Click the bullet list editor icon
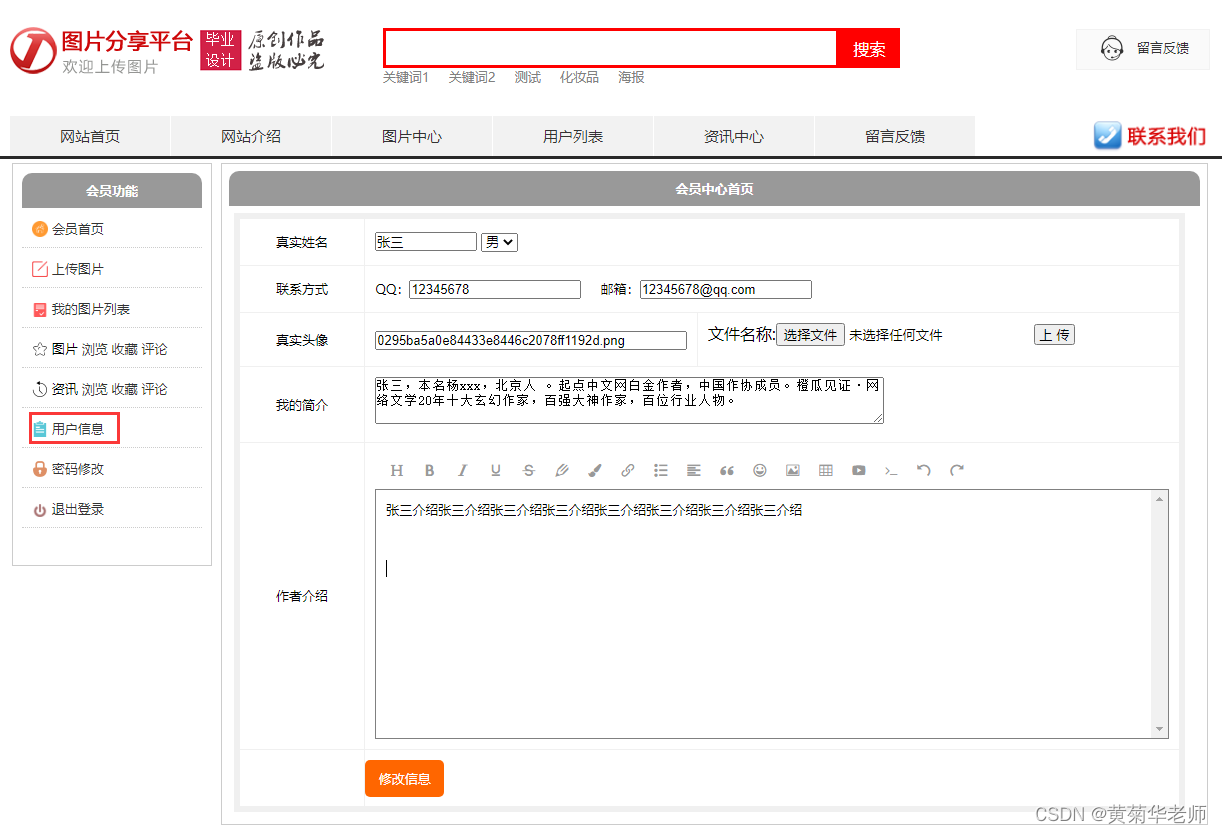Image resolution: width=1222 pixels, height=834 pixels. (661, 470)
